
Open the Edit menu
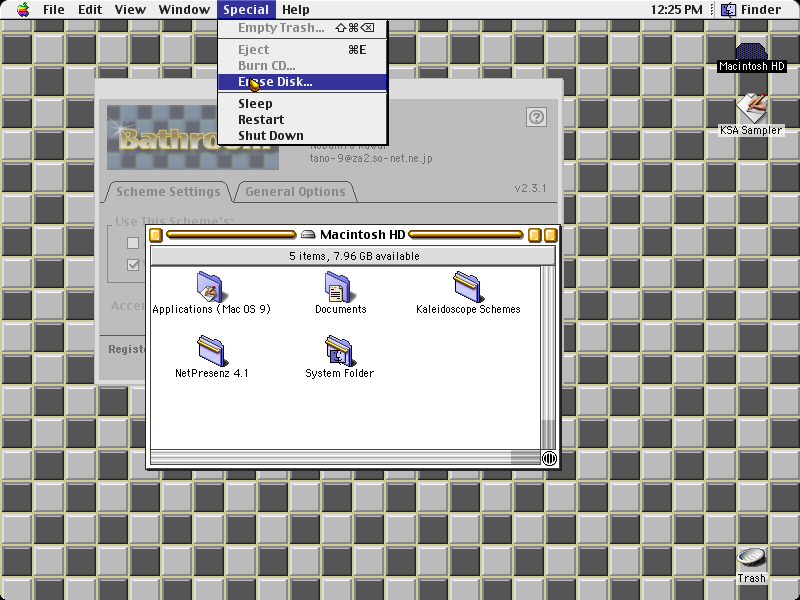[90, 9]
